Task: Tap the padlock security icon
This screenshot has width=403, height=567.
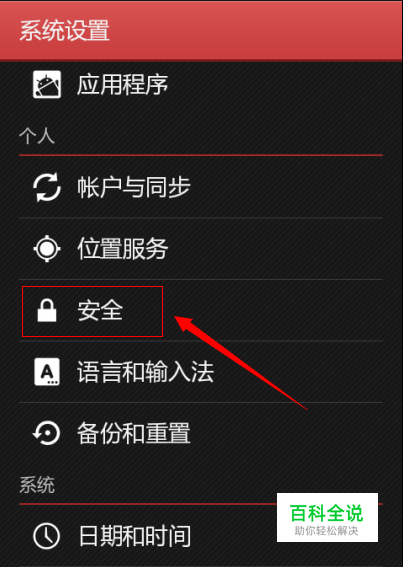Action: point(47,310)
